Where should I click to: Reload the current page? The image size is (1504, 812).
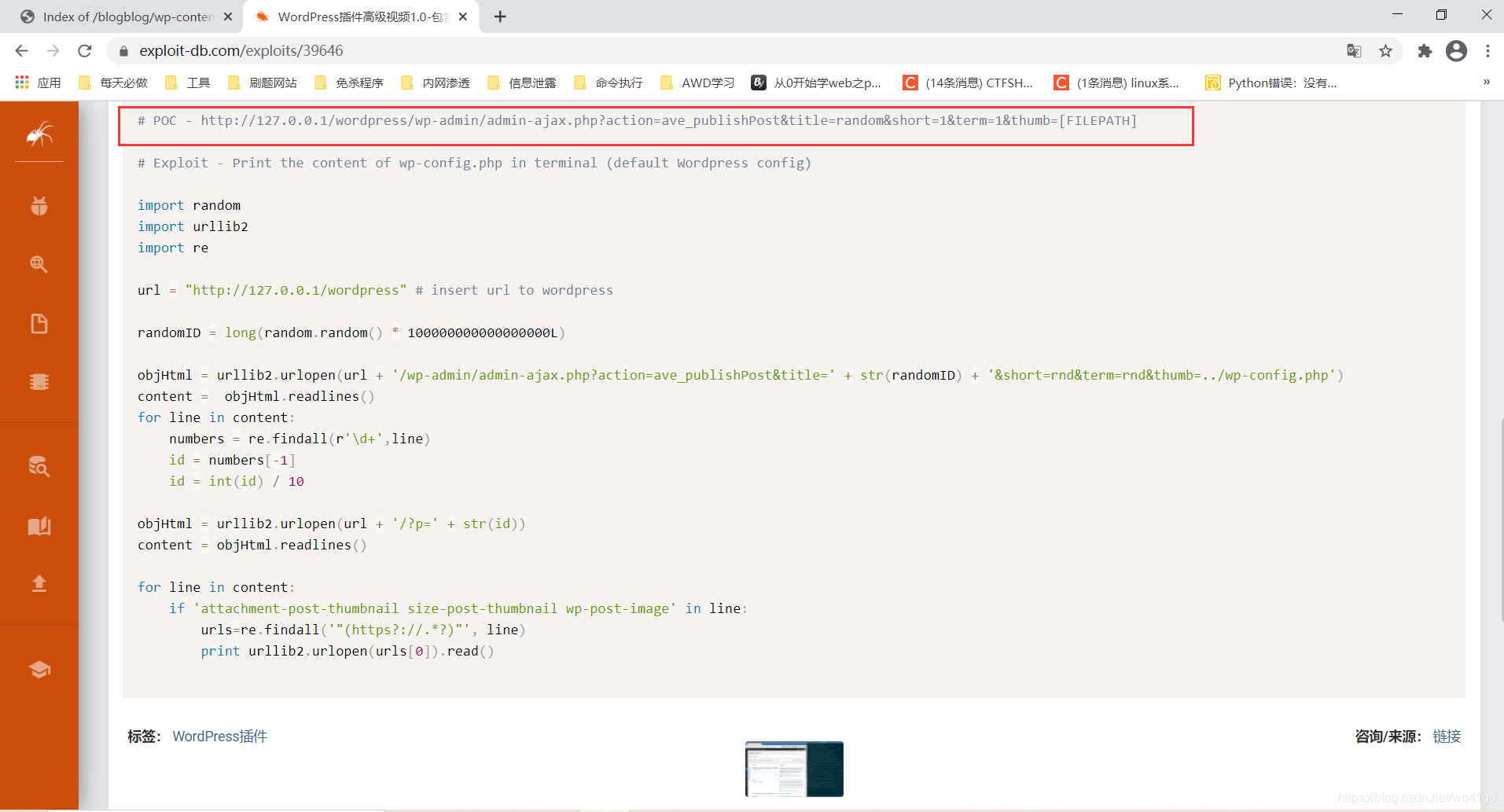85,51
